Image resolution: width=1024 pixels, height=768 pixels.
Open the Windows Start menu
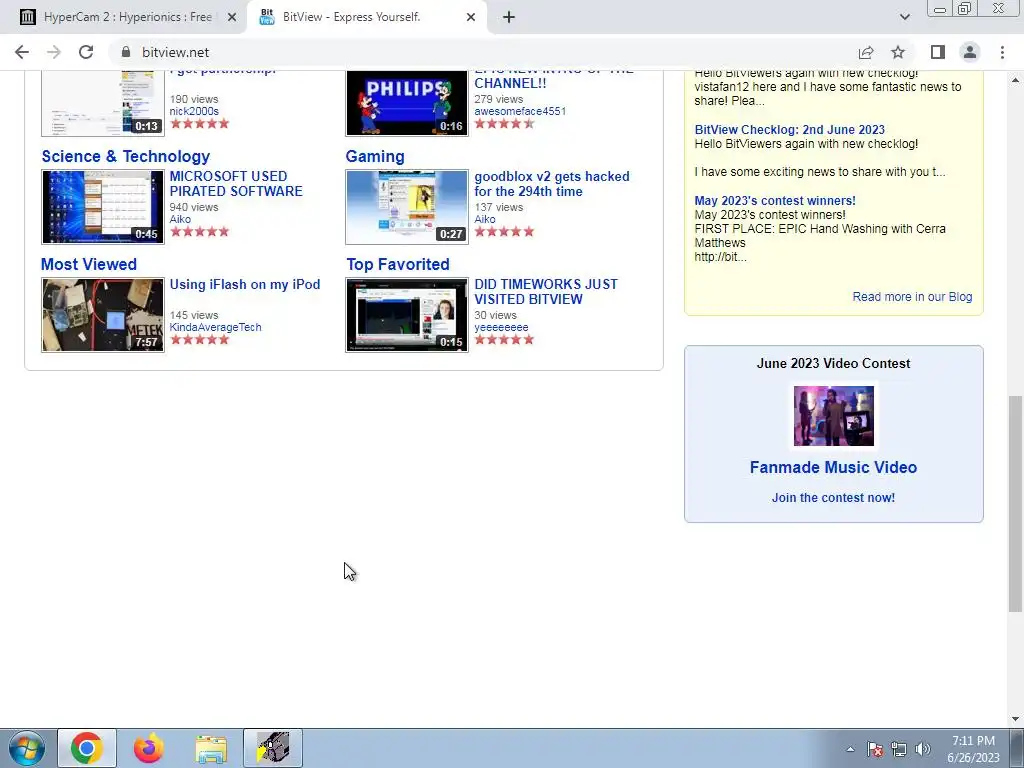27,748
